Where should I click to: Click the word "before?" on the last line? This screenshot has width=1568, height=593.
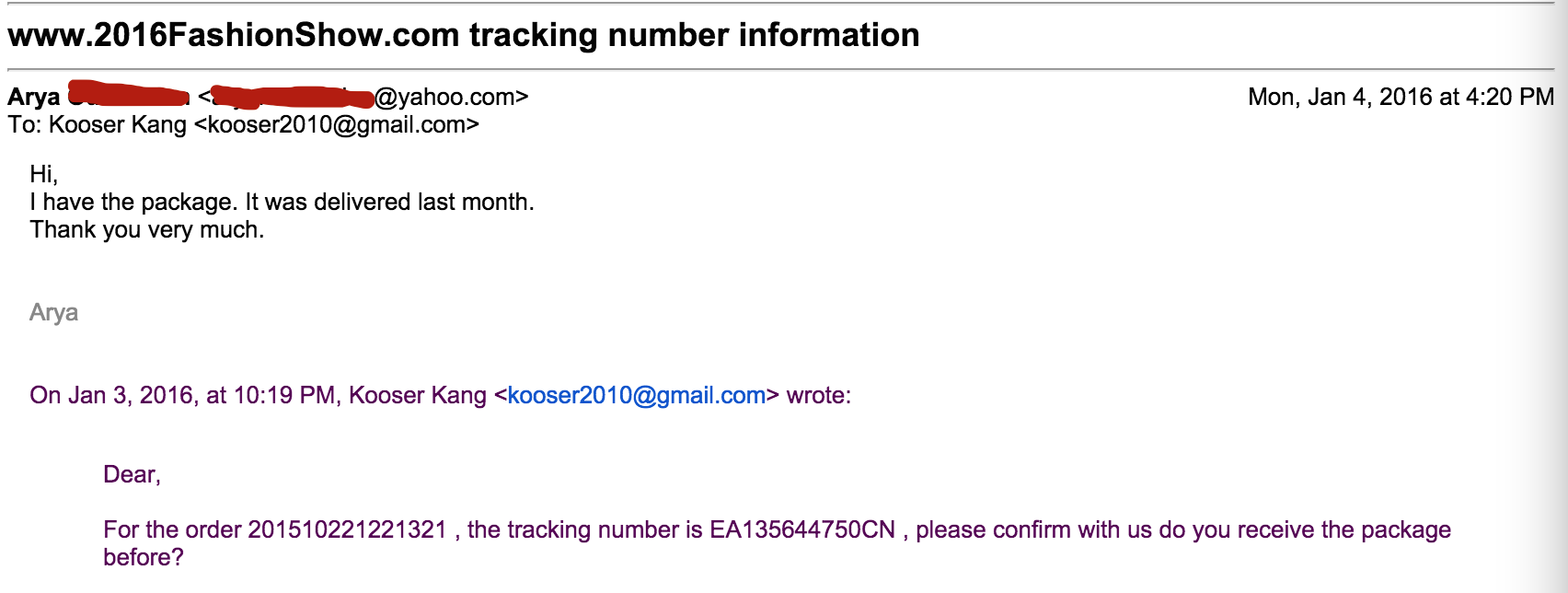(143, 557)
